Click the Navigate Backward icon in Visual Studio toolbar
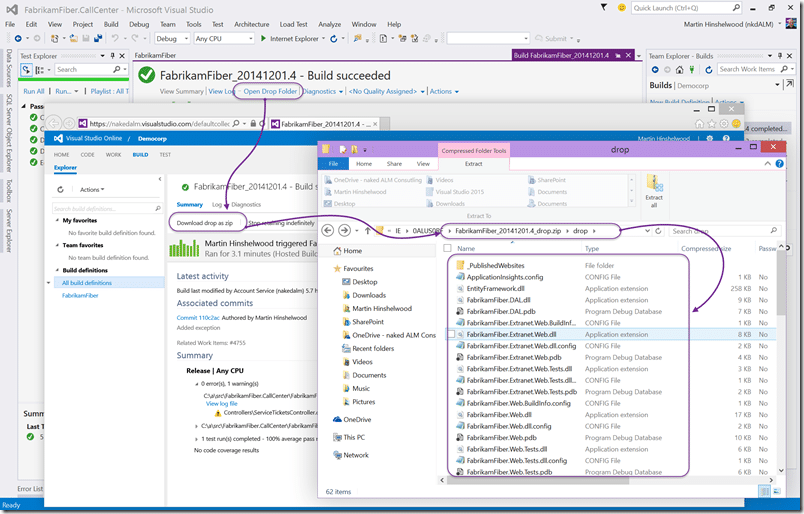This screenshot has height=514, width=804. [x=18, y=38]
